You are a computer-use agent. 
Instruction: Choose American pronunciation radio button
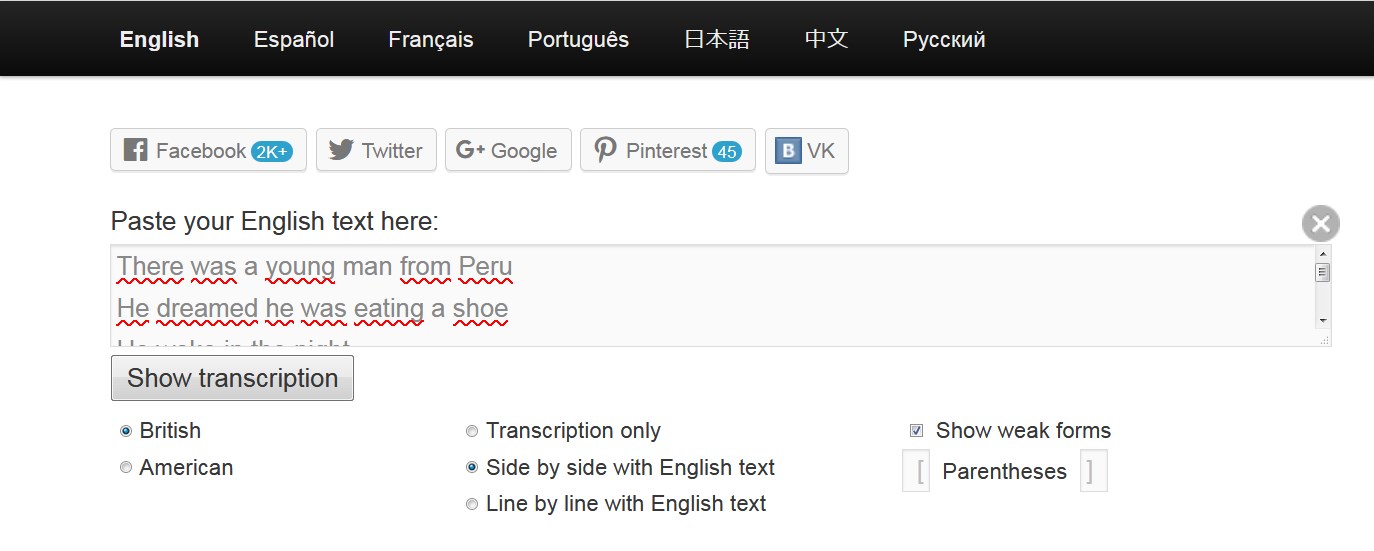[126, 467]
